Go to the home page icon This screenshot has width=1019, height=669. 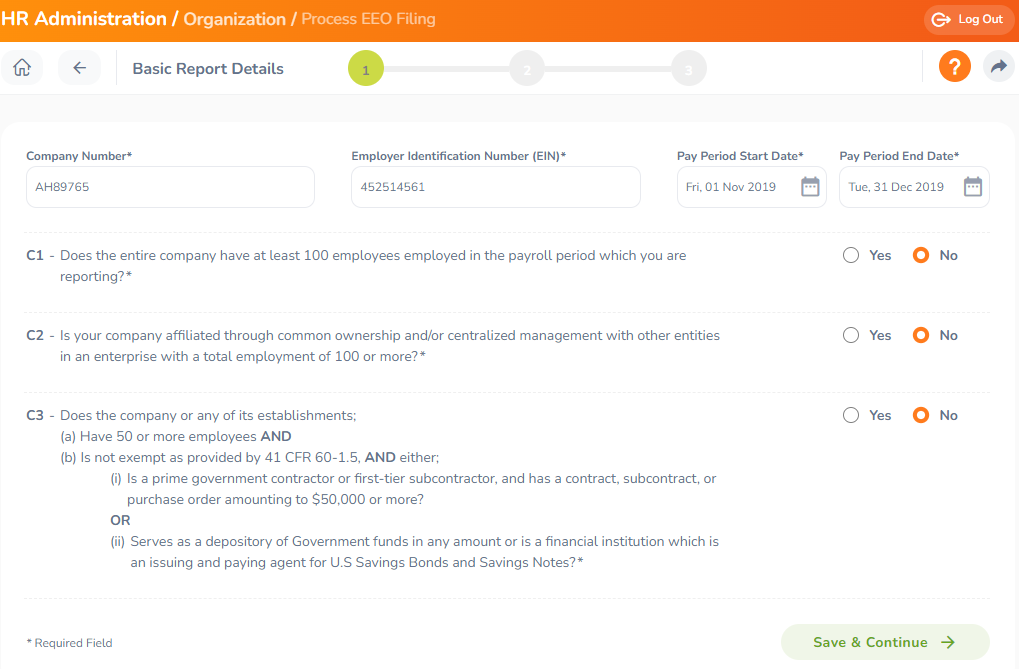tap(22, 68)
